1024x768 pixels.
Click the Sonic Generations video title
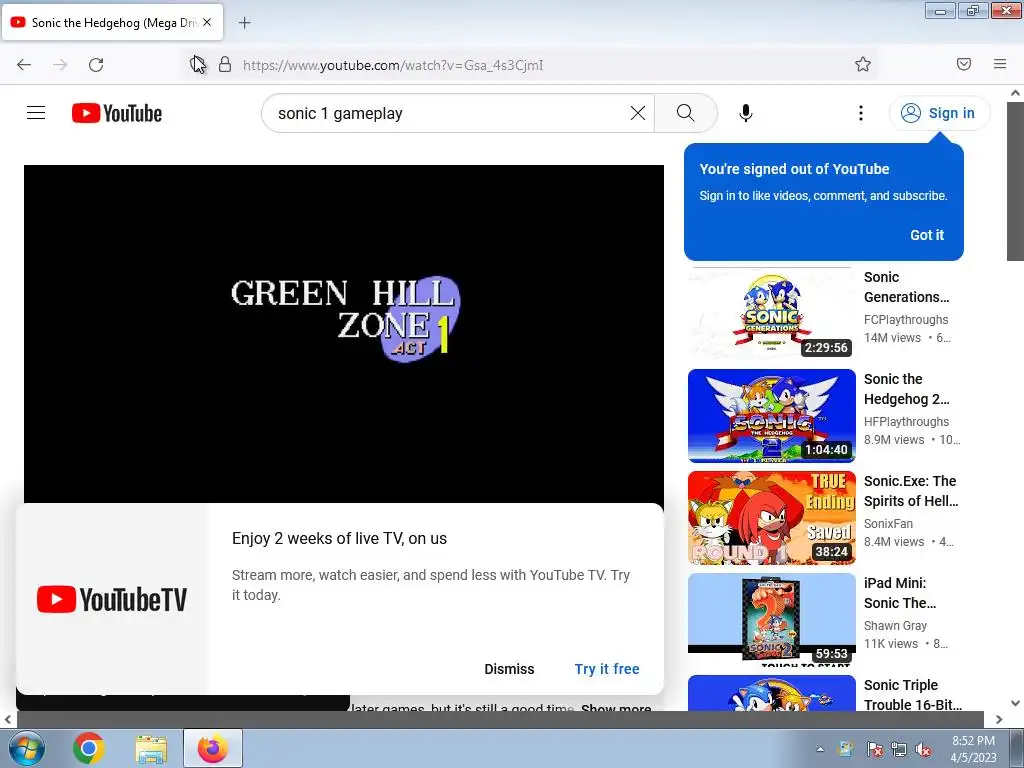pyautogui.click(x=906, y=287)
